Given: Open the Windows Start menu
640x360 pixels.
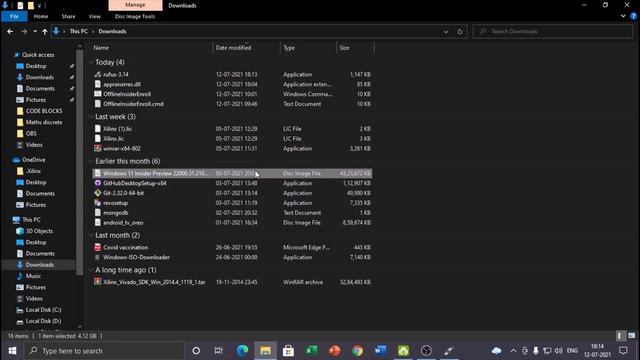Looking at the screenshot, I should (x=12, y=351).
